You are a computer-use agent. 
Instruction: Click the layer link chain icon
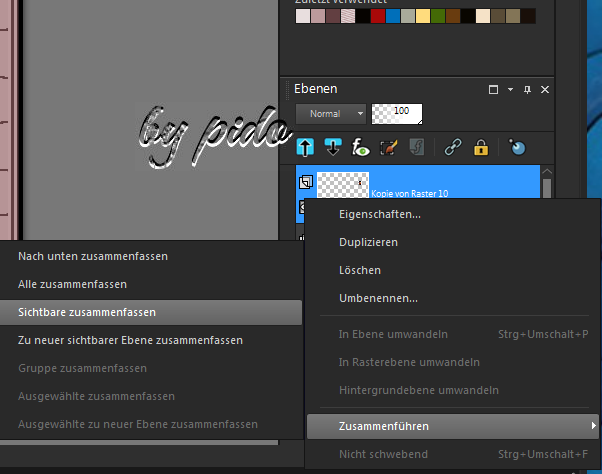452,148
